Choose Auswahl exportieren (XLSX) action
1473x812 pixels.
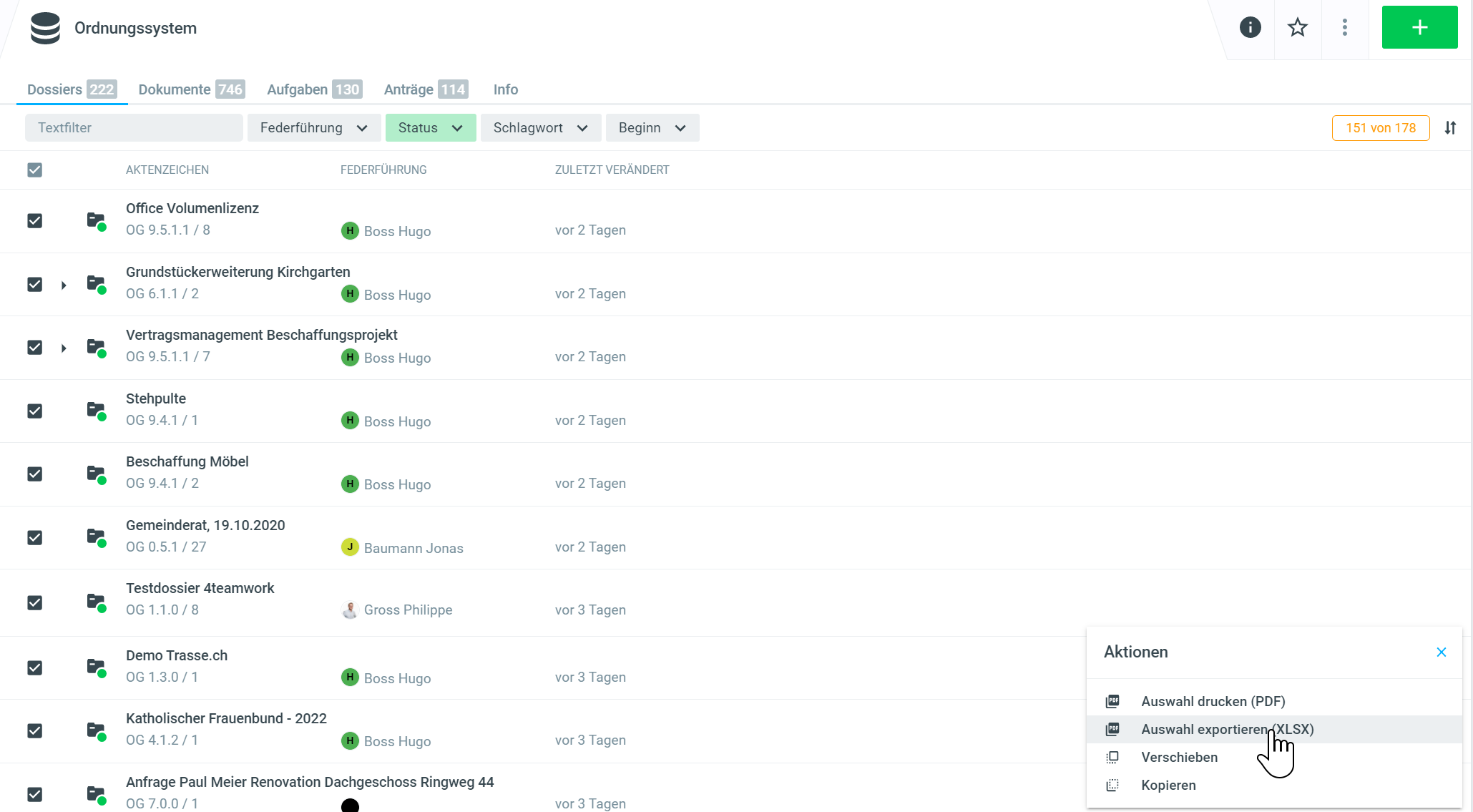(1227, 729)
